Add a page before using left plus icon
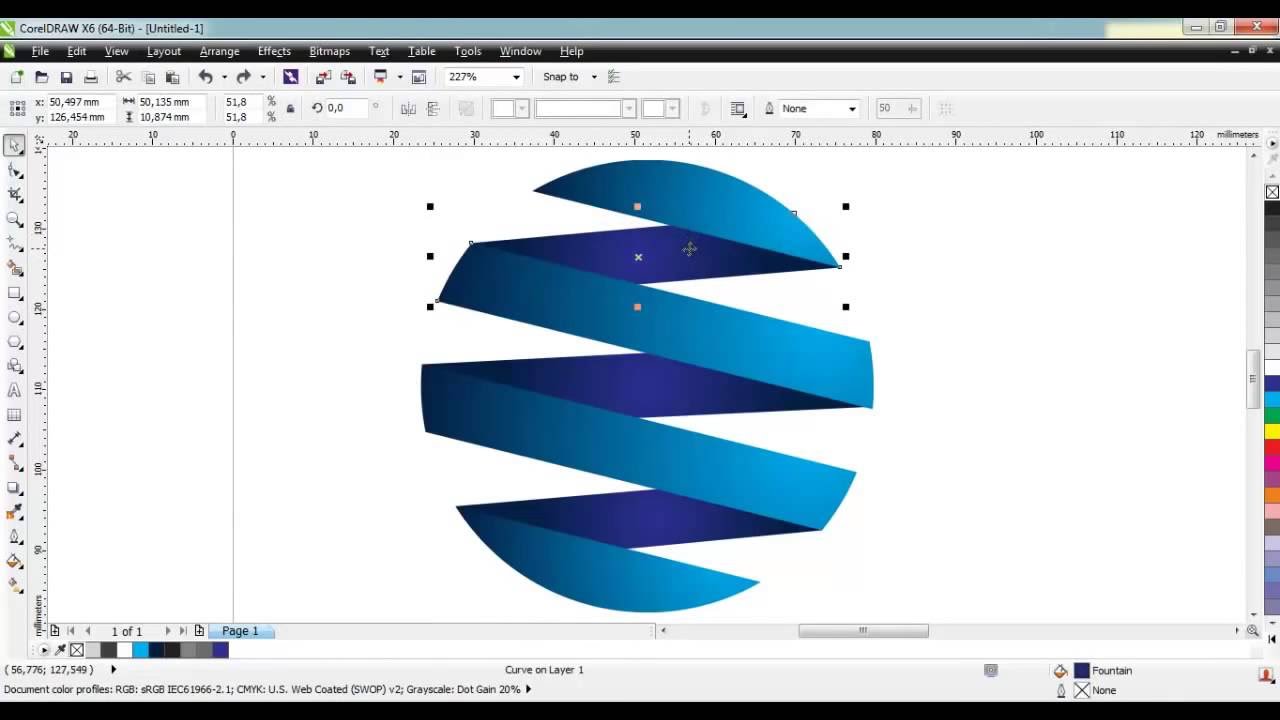1280x720 pixels. coord(54,631)
